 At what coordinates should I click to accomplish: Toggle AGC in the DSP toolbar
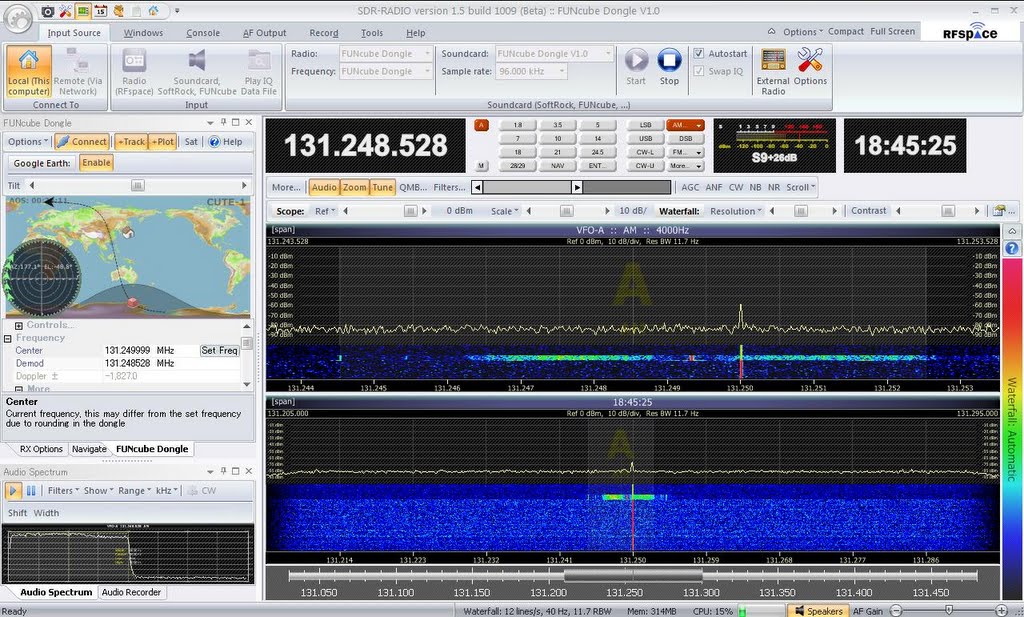690,187
